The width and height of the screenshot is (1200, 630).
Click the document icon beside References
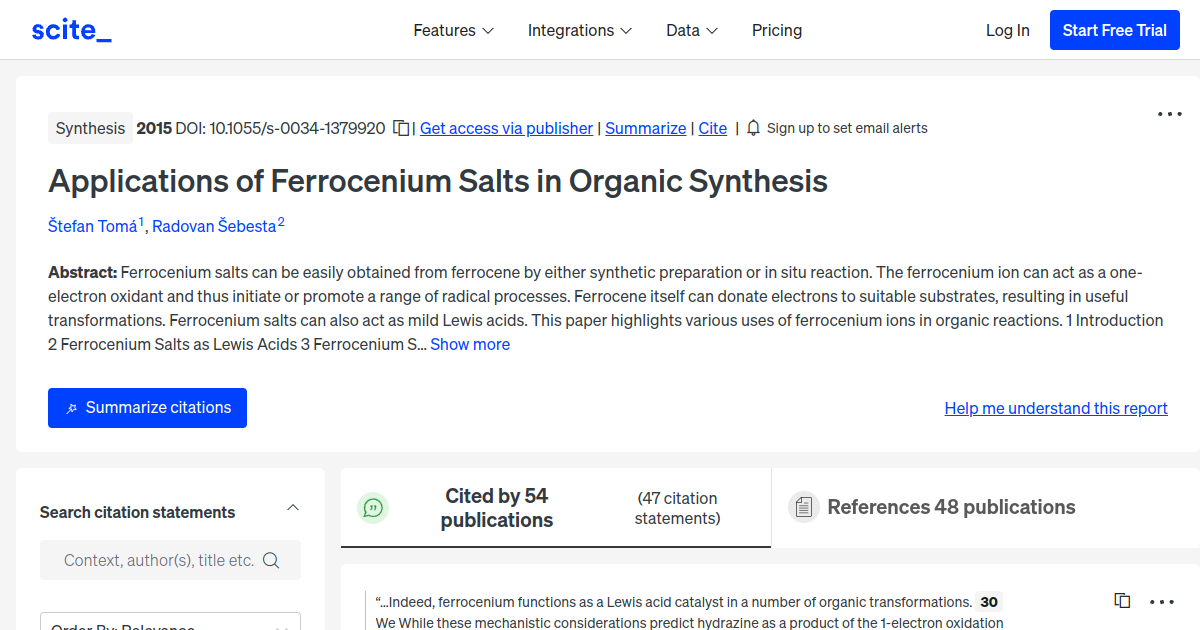tap(803, 507)
